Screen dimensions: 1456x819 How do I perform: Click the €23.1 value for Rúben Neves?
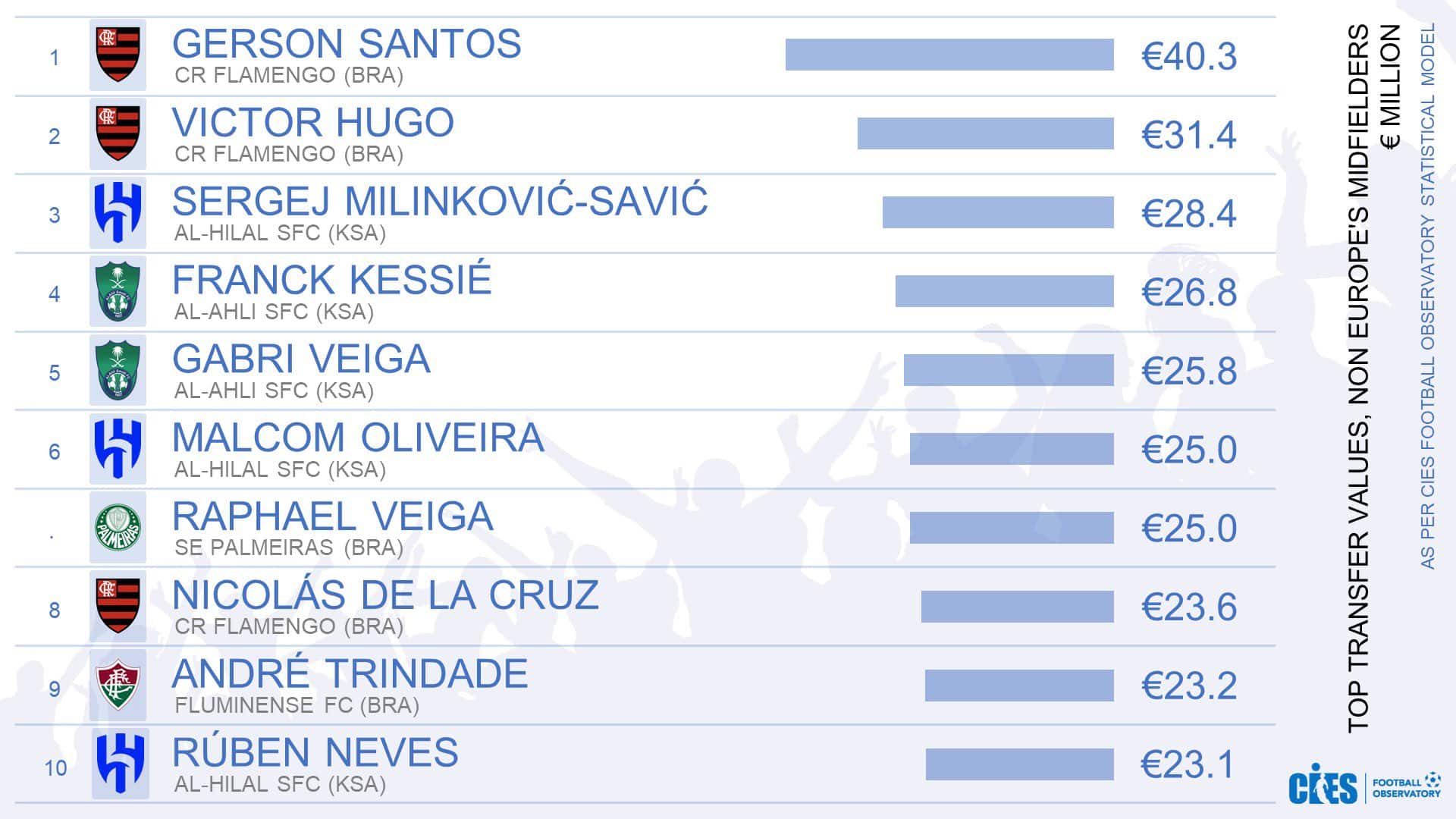pyautogui.click(x=1188, y=764)
